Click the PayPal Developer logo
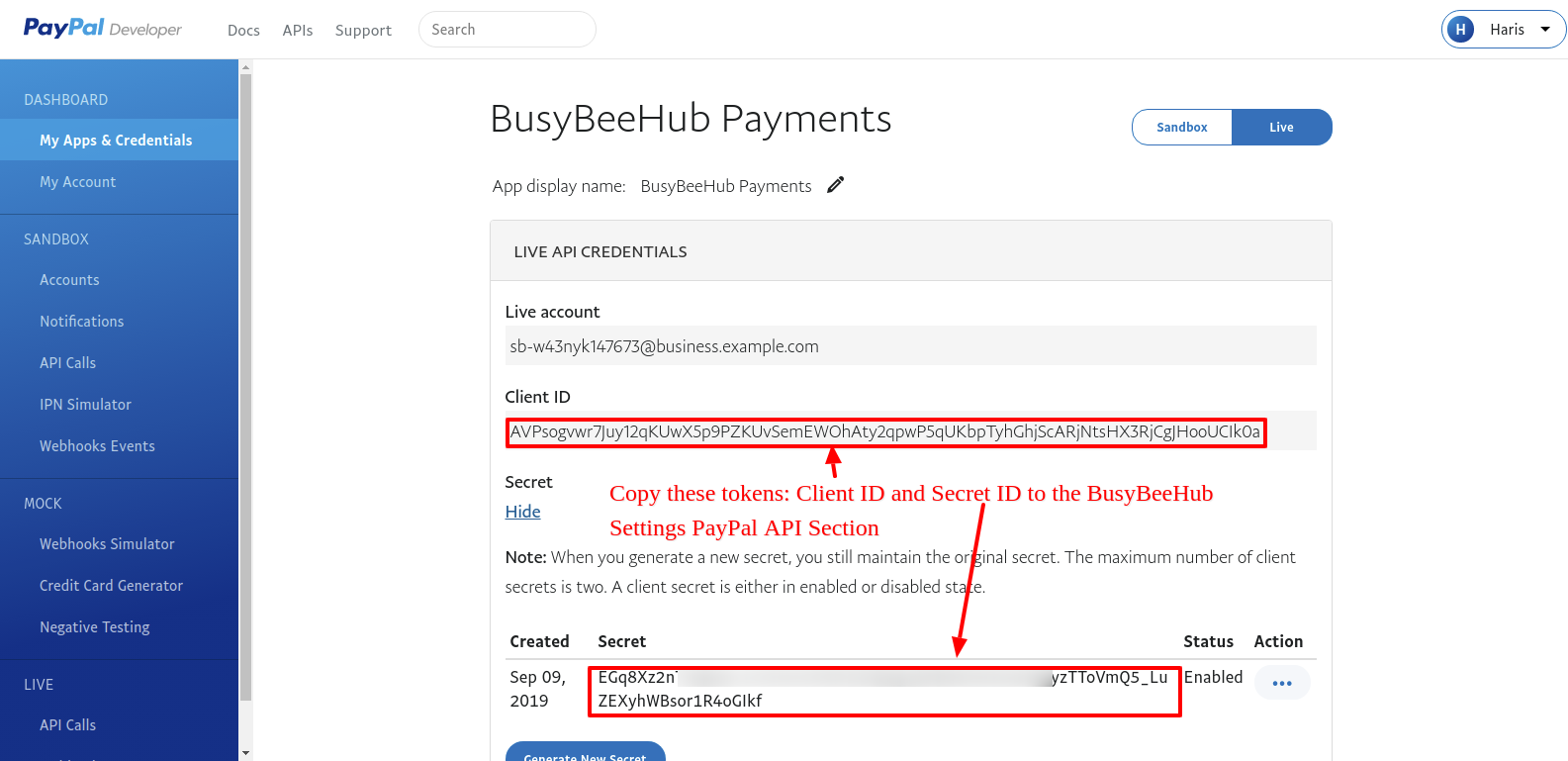Image resolution: width=1568 pixels, height=761 pixels. (x=103, y=29)
